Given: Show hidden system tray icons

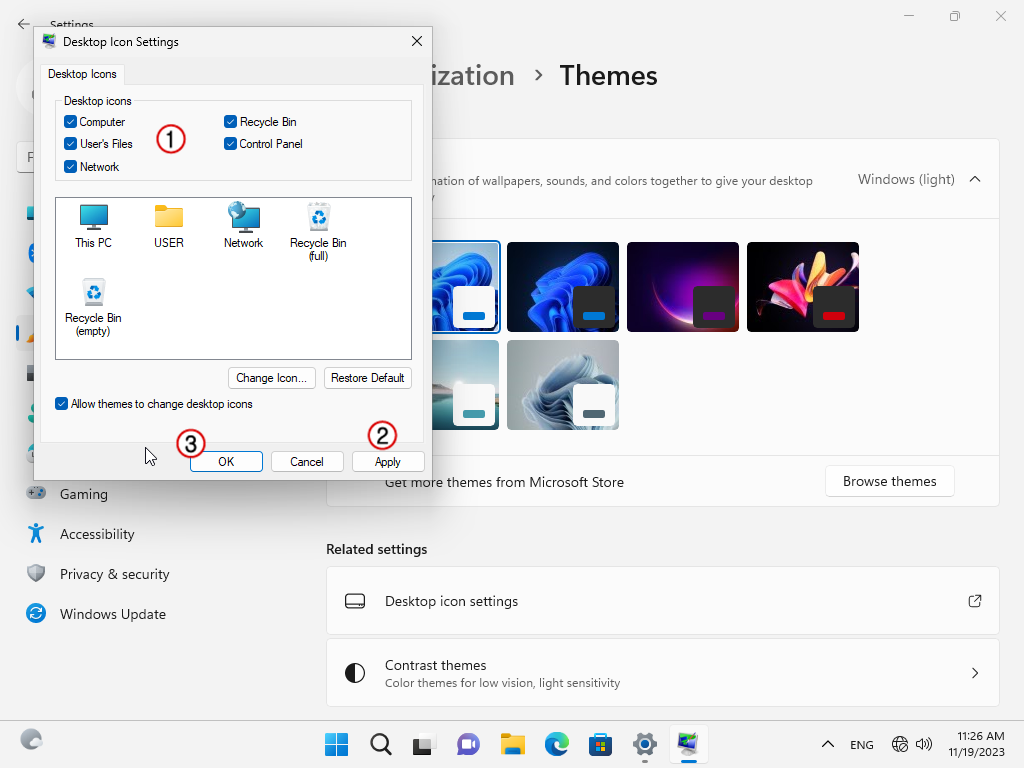Looking at the screenshot, I should pyautogui.click(x=827, y=744).
